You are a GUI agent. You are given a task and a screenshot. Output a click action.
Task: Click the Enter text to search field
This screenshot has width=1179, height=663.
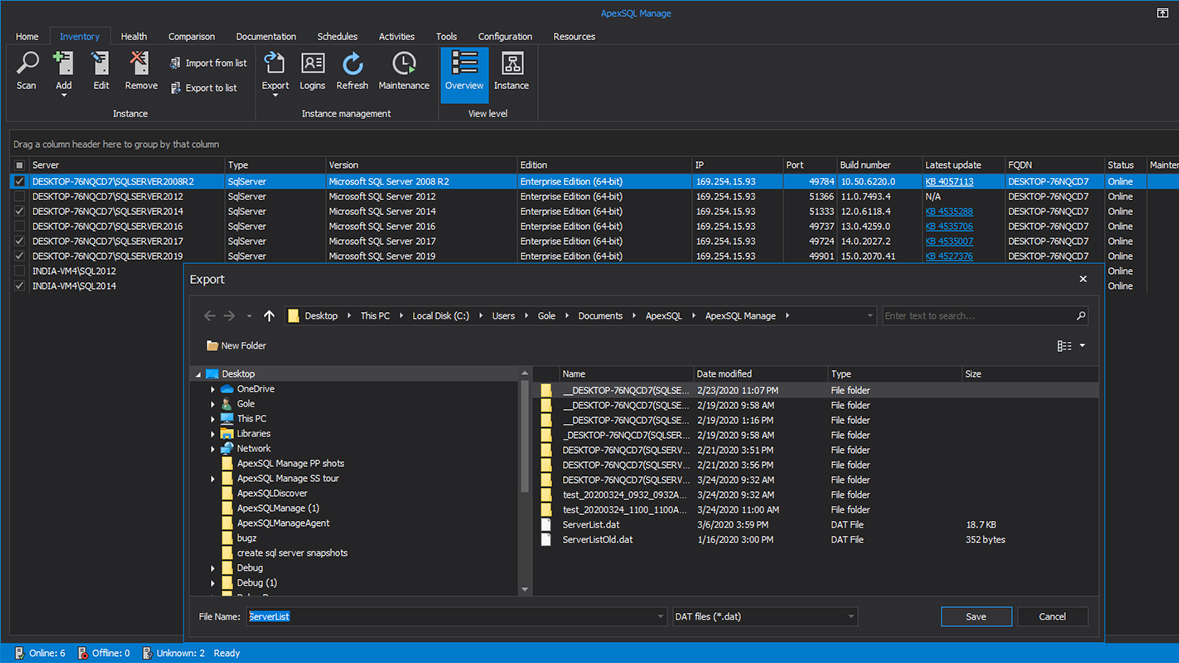[x=977, y=316]
